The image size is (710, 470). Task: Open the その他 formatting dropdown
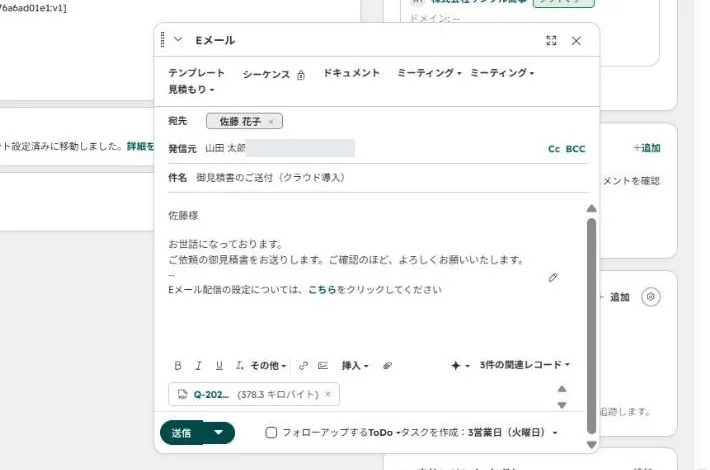[269, 365]
